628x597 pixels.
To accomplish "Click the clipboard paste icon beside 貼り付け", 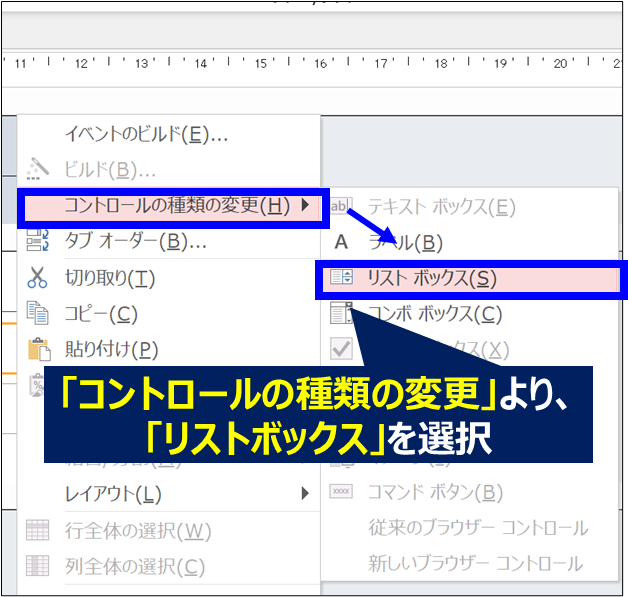I will pos(38,350).
